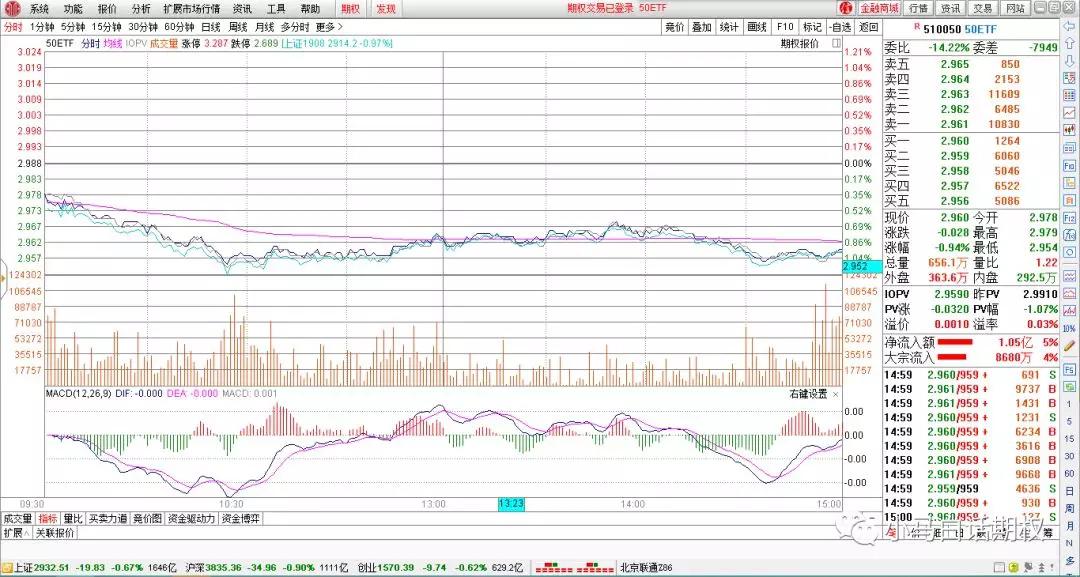Click the app logo icon at top-left
1080x577 pixels.
pos(11,8)
